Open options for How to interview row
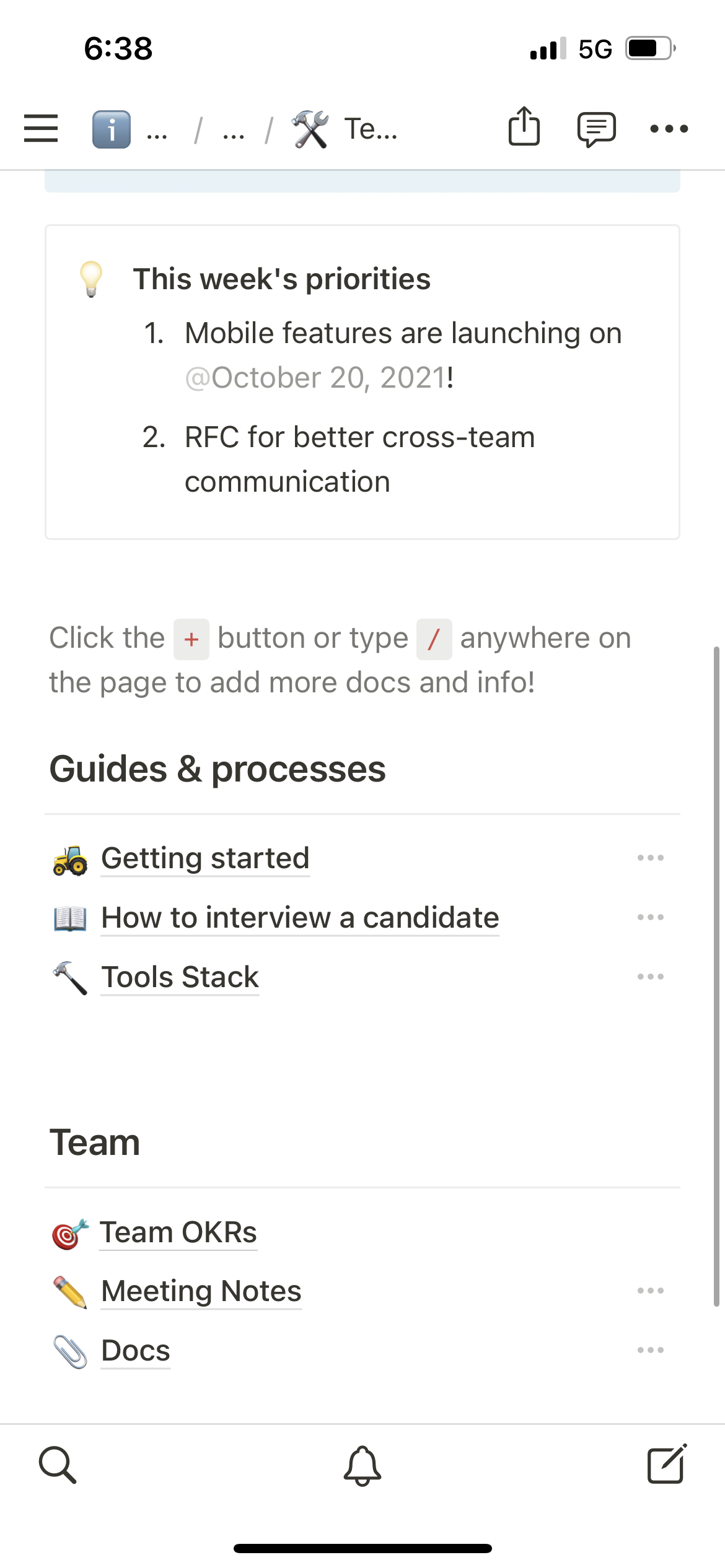 (x=650, y=917)
